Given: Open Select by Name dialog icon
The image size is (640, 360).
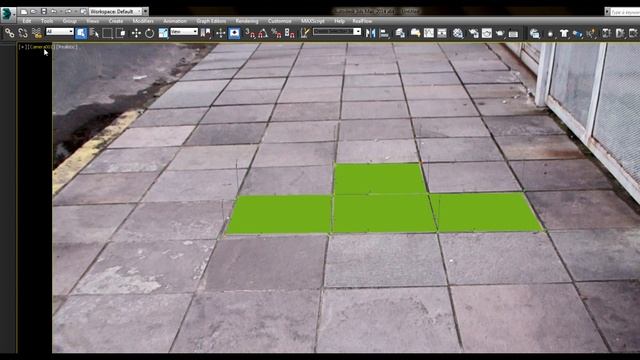Looking at the screenshot, I should (x=94, y=33).
